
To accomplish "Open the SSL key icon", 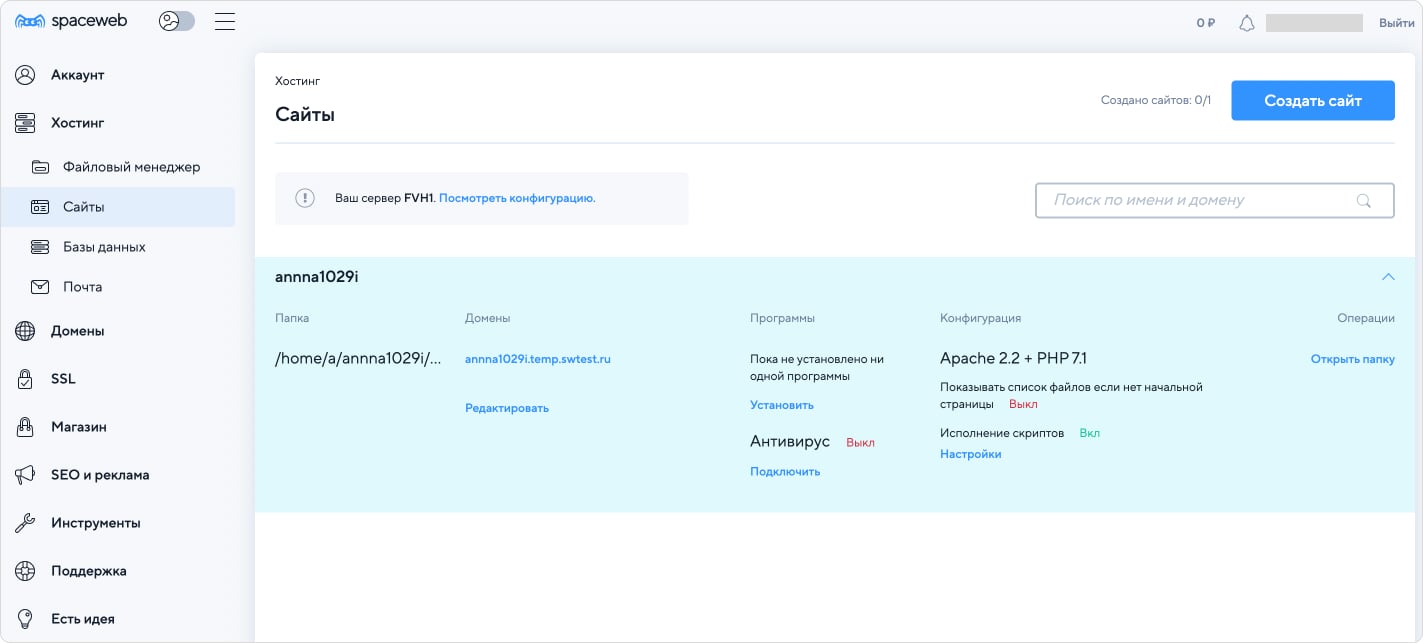I will tap(24, 378).
